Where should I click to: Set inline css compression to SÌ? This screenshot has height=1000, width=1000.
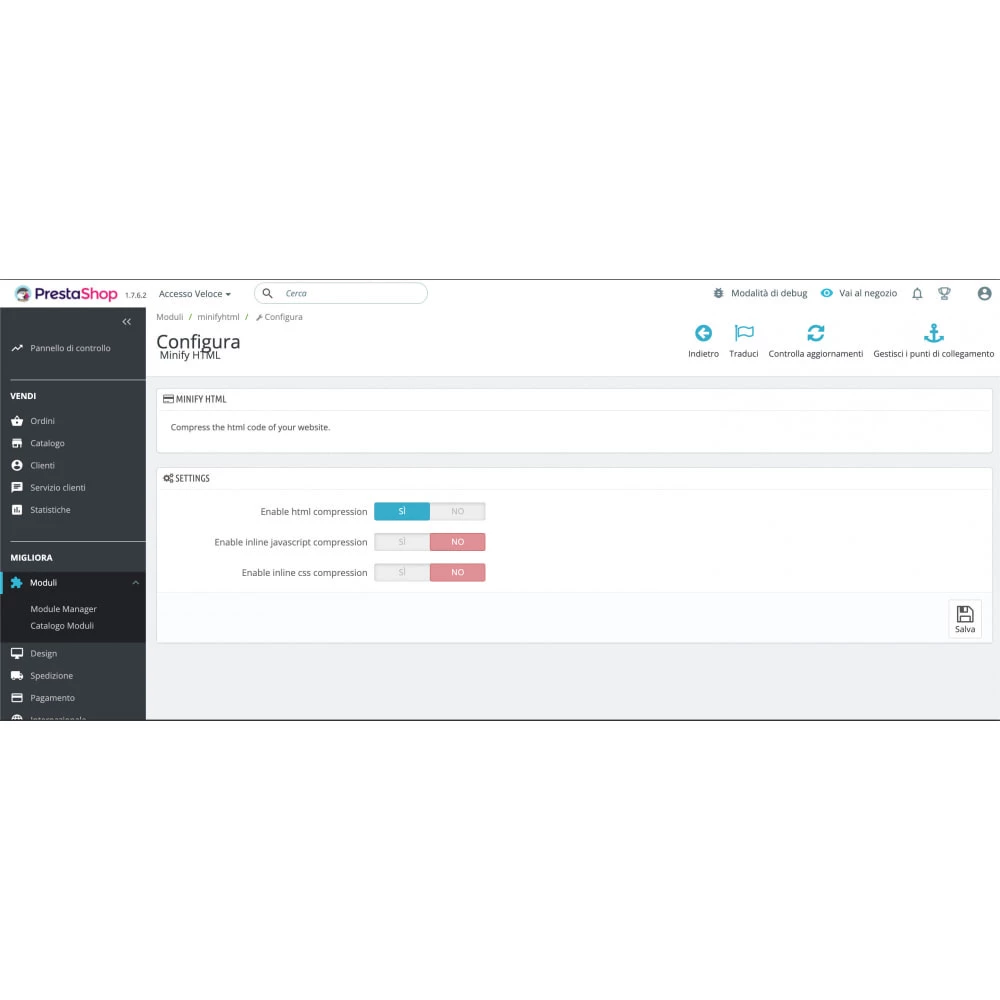point(402,573)
